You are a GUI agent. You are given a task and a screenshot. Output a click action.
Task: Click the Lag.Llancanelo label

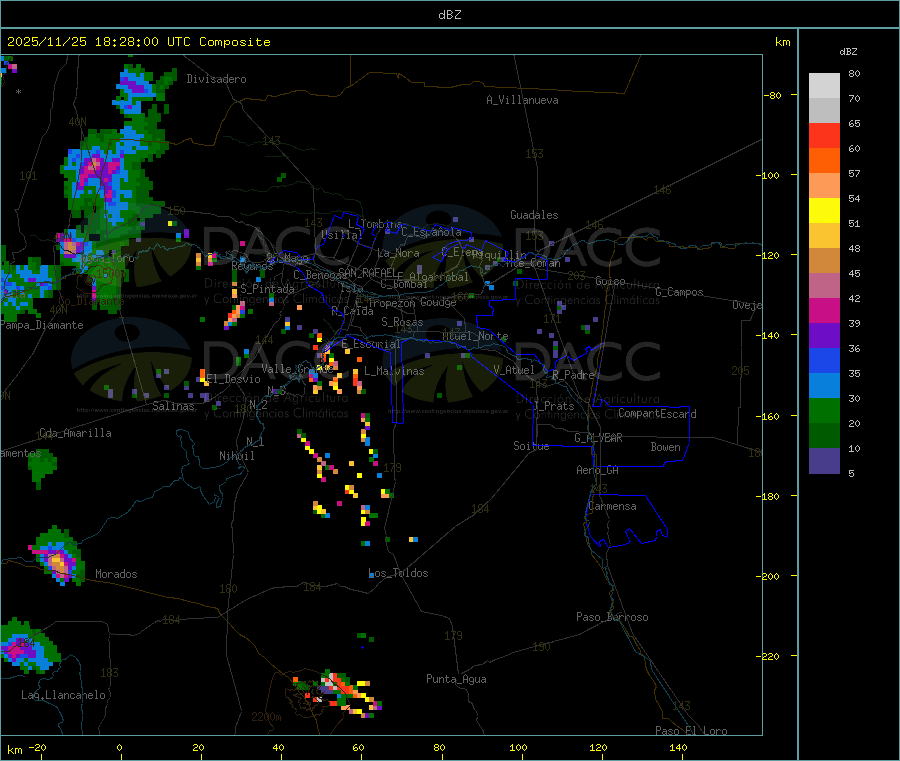coord(64,695)
